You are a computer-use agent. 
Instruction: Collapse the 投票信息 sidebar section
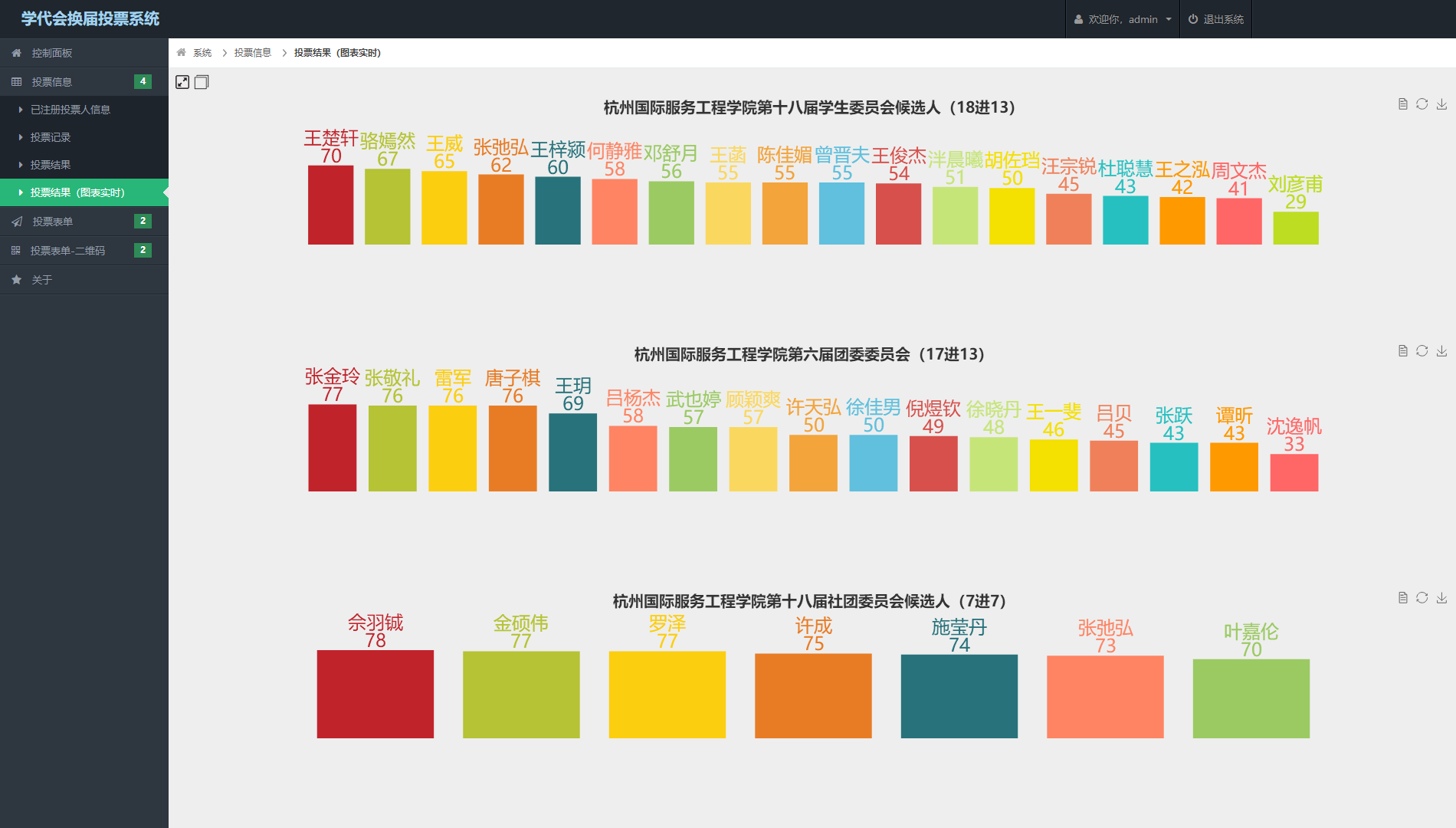coord(84,82)
